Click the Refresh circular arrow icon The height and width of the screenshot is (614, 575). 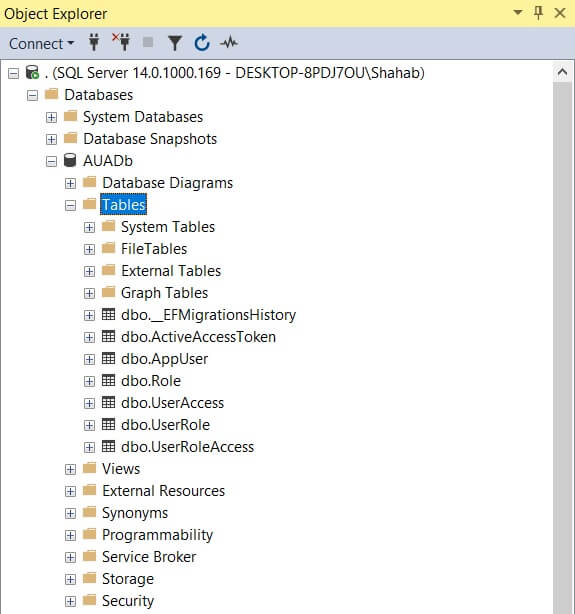[x=202, y=43]
